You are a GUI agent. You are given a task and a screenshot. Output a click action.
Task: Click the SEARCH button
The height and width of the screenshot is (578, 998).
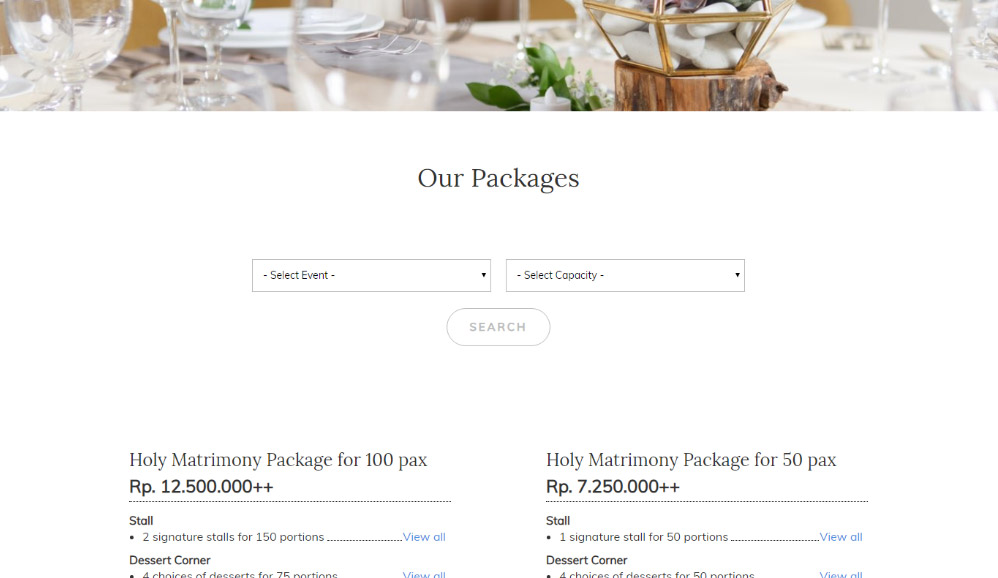[498, 327]
